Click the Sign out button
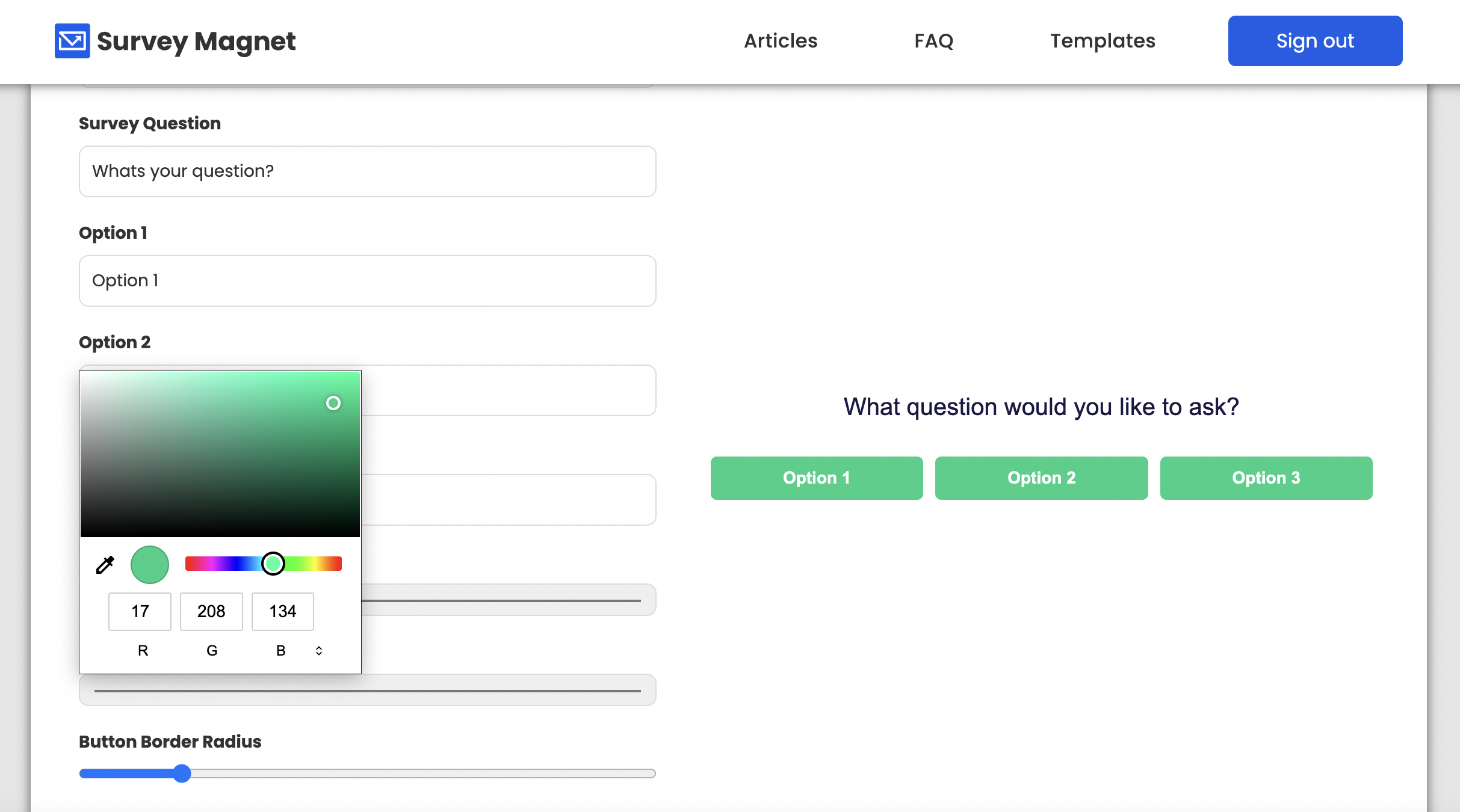 pyautogui.click(x=1315, y=41)
